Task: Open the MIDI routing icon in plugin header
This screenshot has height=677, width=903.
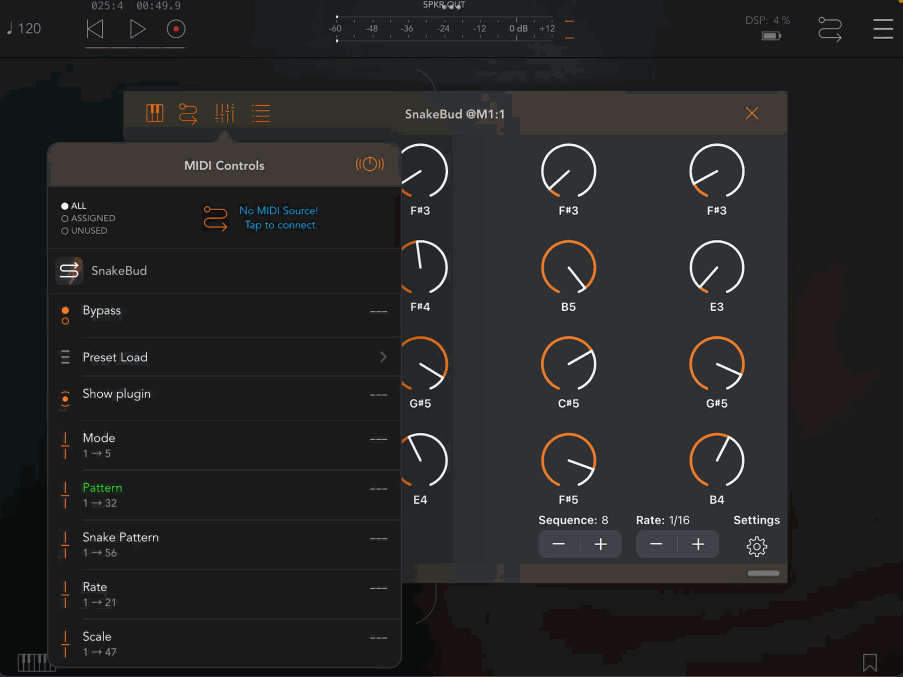Action: click(x=188, y=113)
